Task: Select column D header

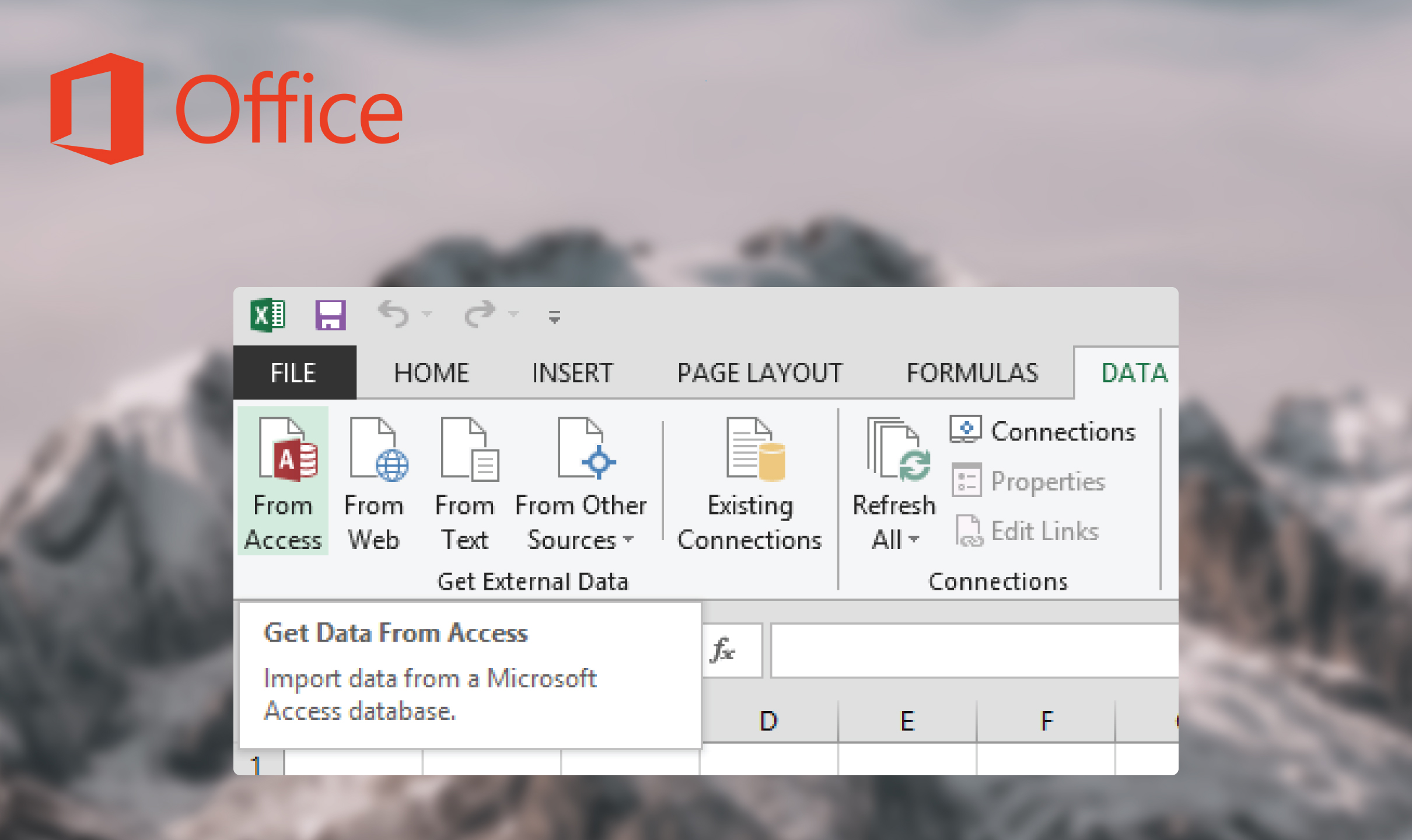Action: coord(769,722)
